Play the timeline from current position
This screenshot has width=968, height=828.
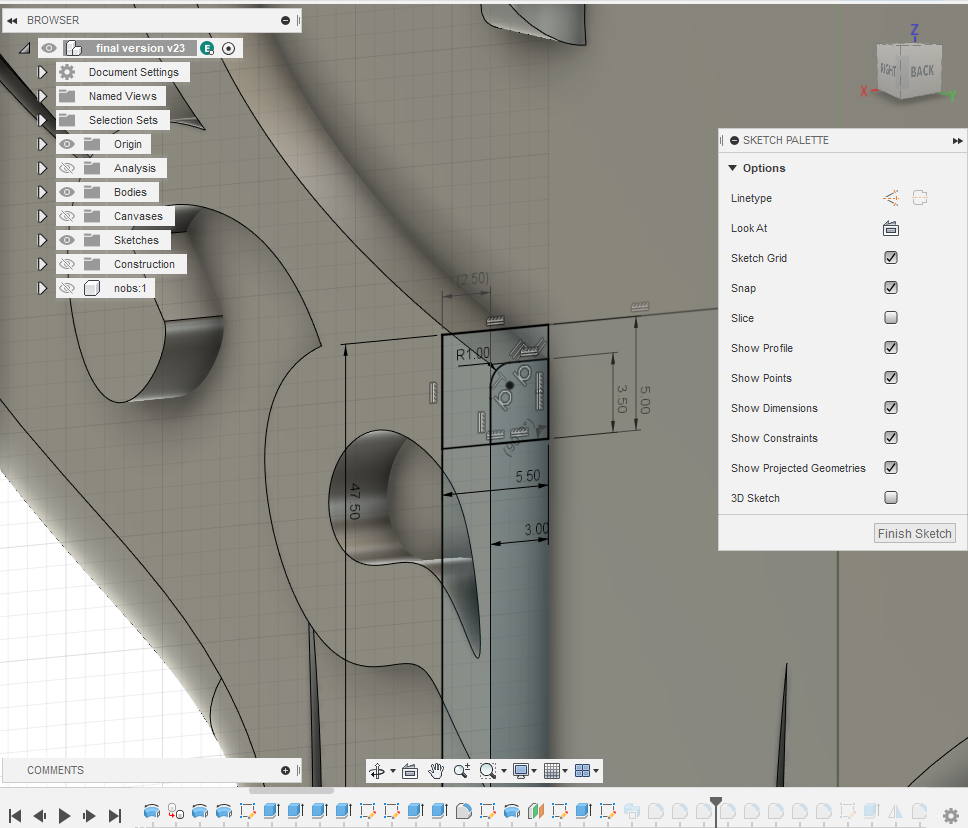(64, 816)
